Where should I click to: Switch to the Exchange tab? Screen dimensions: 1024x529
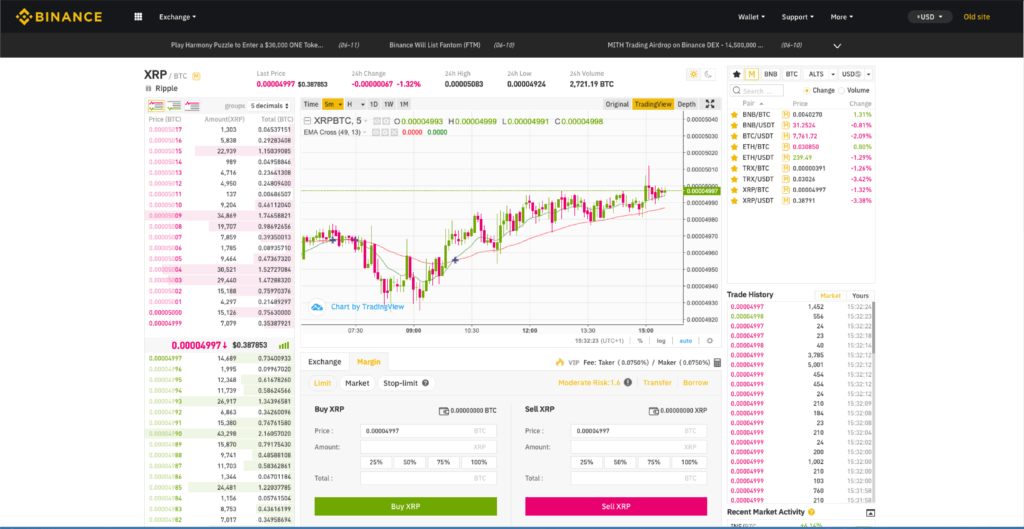pyautogui.click(x=324, y=361)
